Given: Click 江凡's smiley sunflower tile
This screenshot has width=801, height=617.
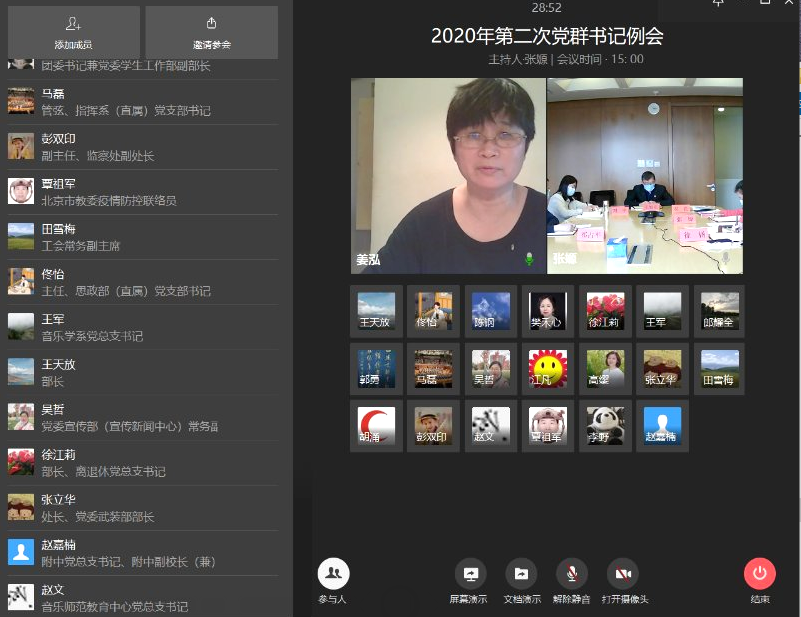Looking at the screenshot, I should pos(548,369).
